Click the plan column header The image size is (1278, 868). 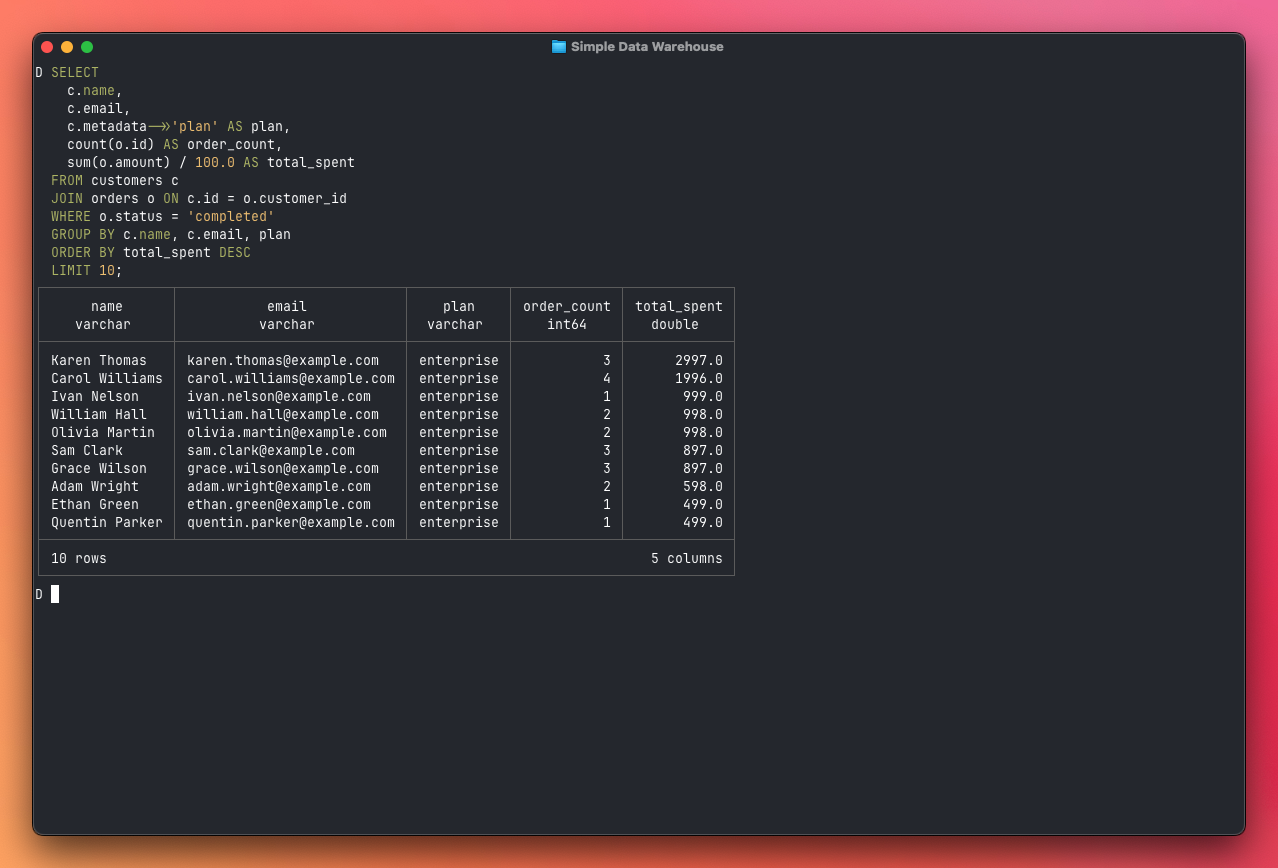tap(459, 307)
